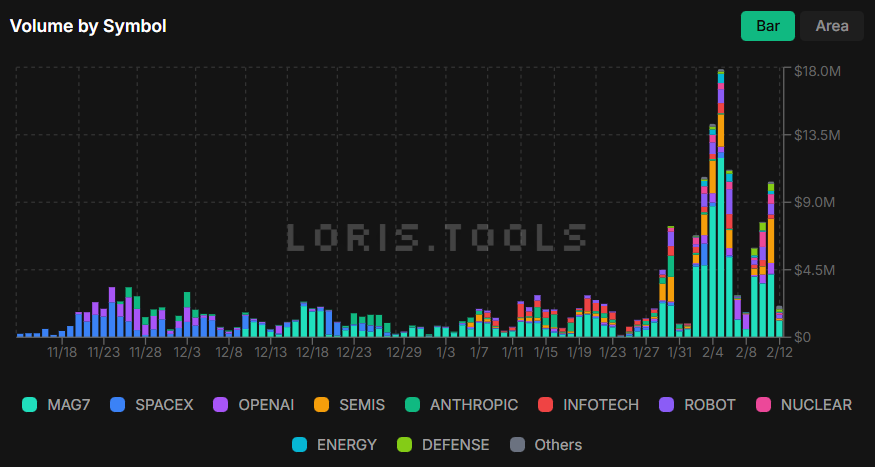Click the 11/23 date label
Viewport: 875px width, 467px height.
[x=104, y=352]
